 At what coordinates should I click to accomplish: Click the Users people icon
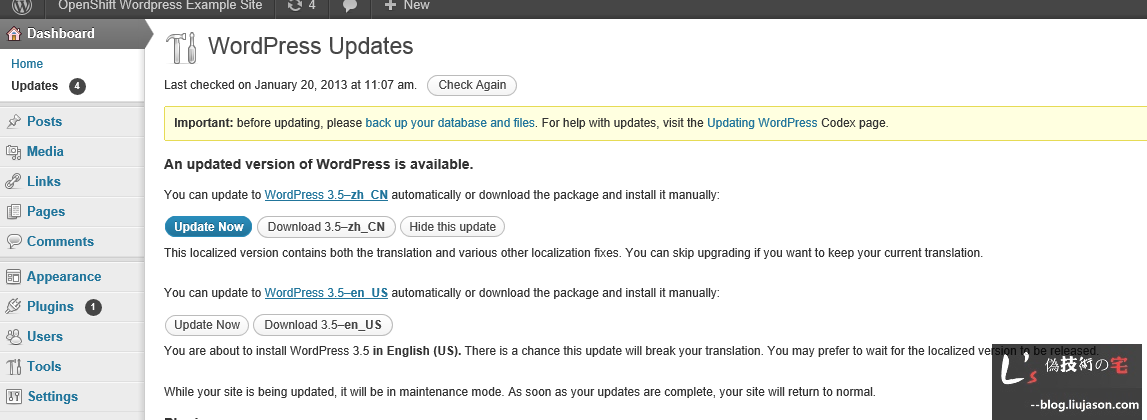(x=13, y=337)
